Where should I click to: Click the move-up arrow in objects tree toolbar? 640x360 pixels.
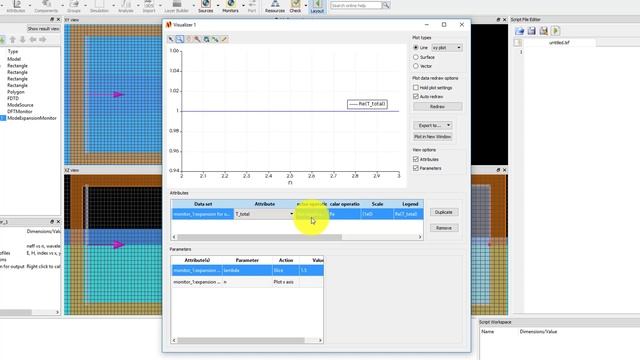pos(13,40)
